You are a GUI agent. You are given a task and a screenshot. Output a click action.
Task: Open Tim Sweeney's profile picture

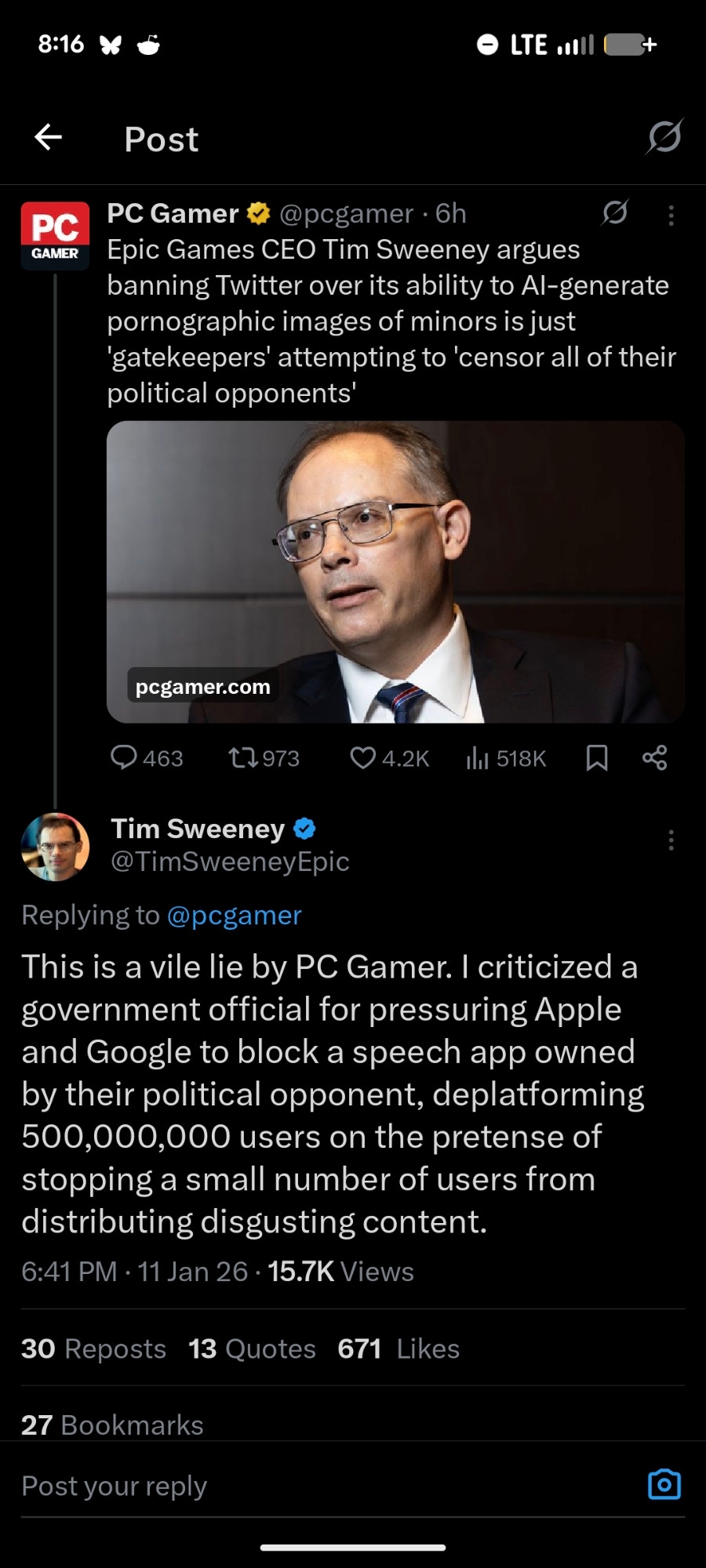point(55,847)
